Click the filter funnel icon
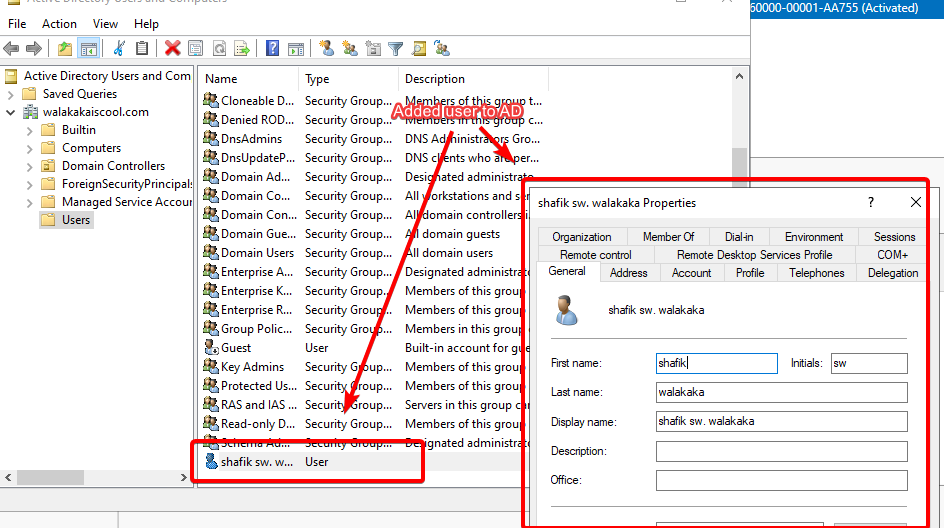Viewport: 944px width, 528px height. (396, 49)
